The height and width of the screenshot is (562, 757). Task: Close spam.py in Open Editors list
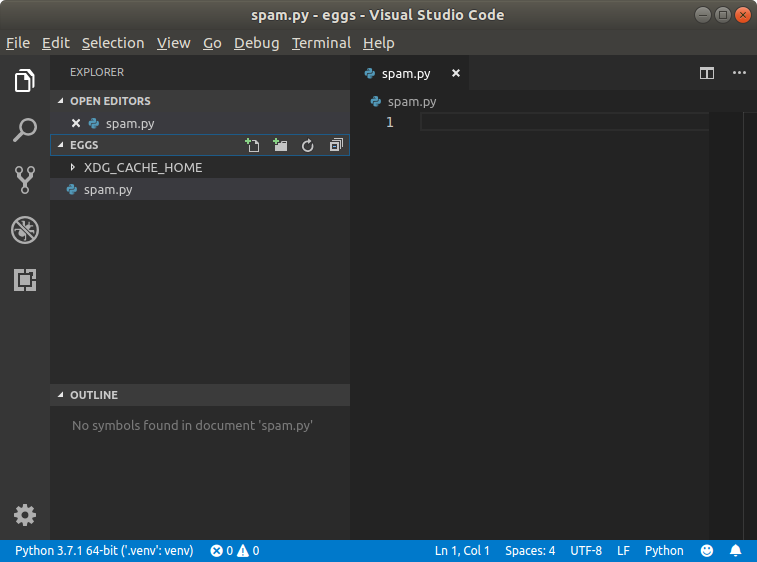point(76,123)
